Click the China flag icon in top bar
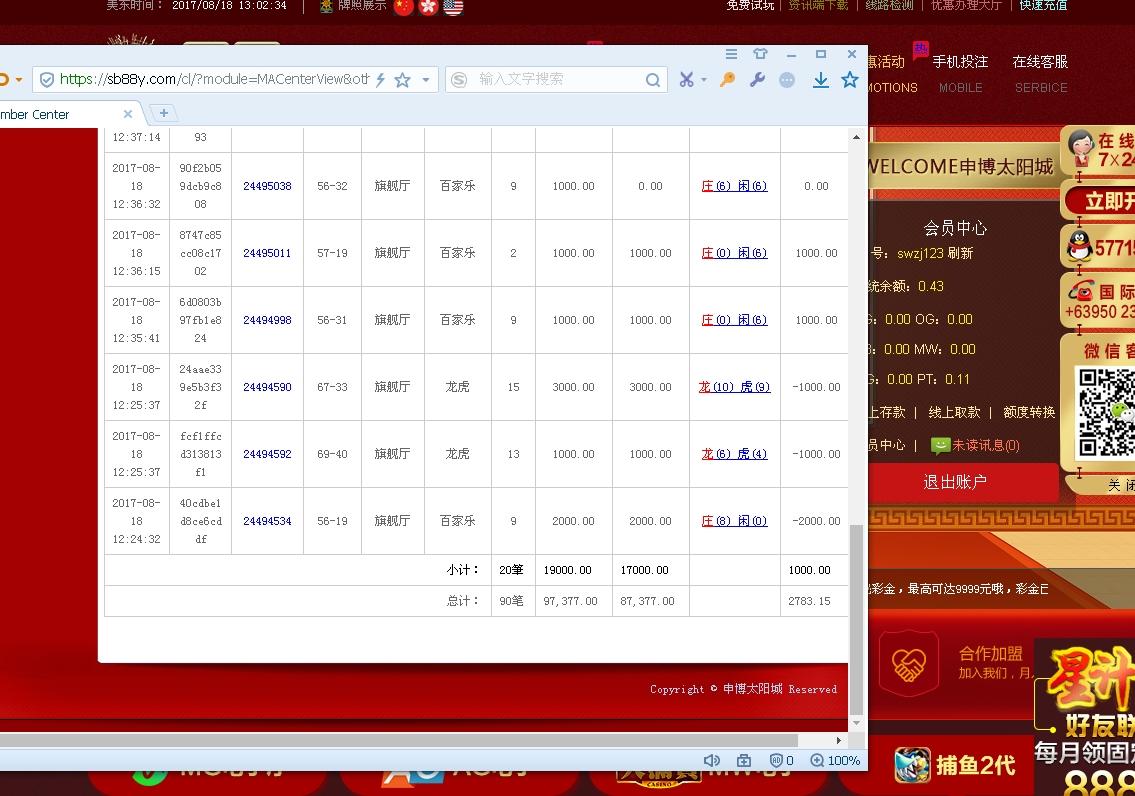 tap(404, 7)
